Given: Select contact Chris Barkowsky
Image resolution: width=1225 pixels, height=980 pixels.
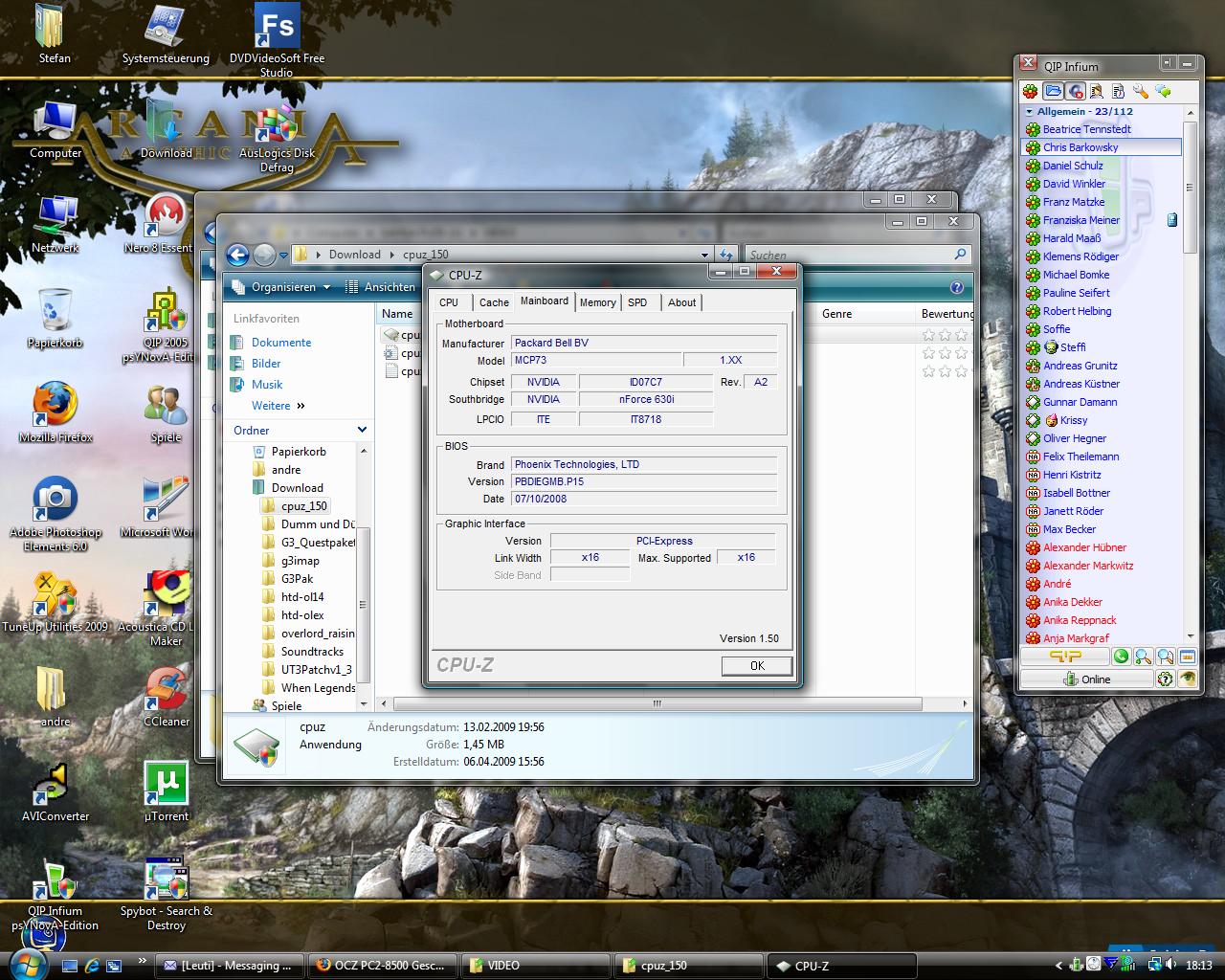Looking at the screenshot, I should click(x=1102, y=147).
